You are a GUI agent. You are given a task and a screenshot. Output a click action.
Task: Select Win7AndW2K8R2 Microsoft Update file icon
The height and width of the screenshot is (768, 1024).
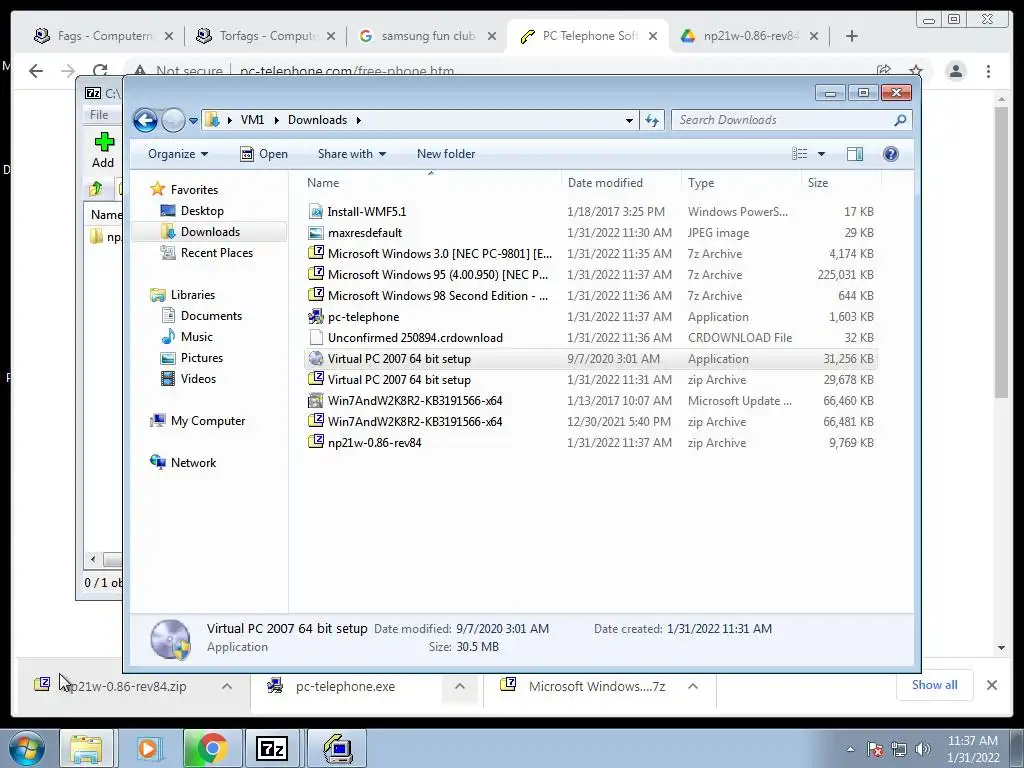316,400
